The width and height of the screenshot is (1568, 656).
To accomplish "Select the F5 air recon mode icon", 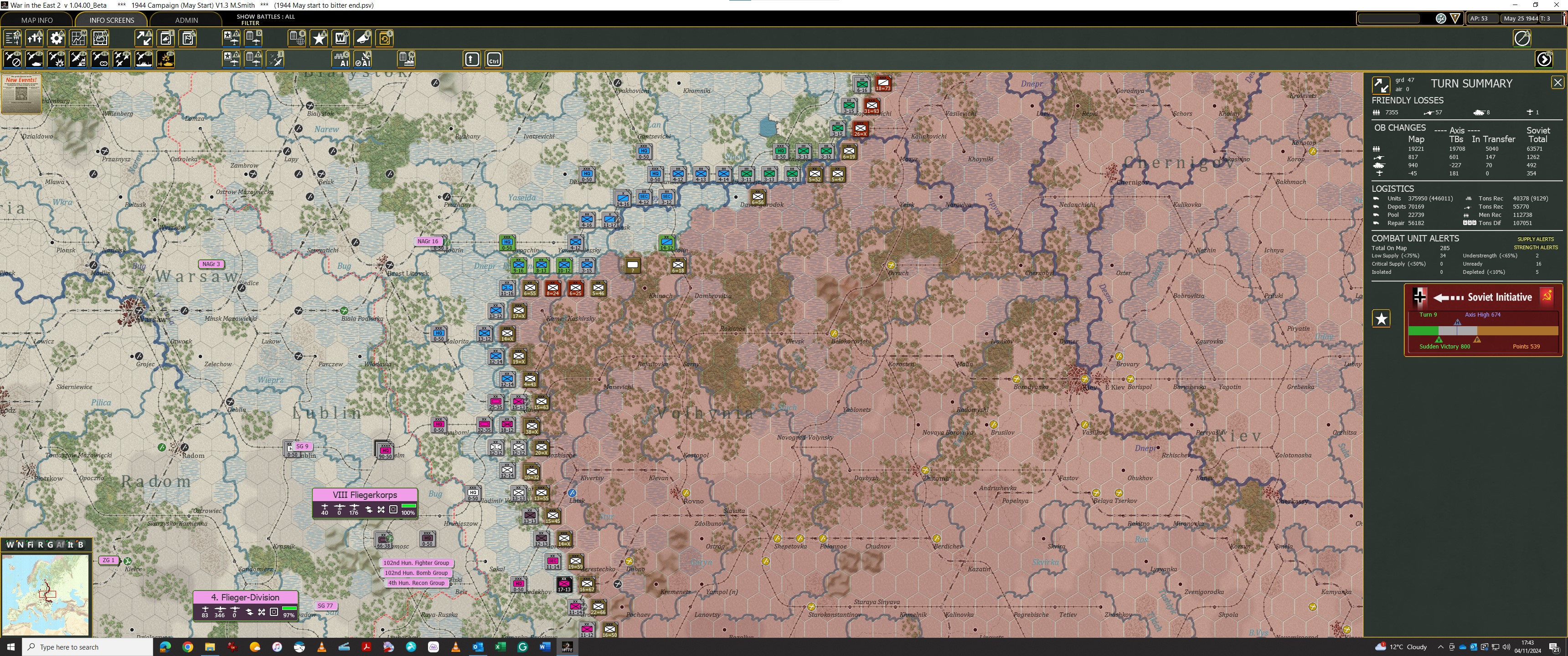I will pyautogui.click(x=100, y=59).
